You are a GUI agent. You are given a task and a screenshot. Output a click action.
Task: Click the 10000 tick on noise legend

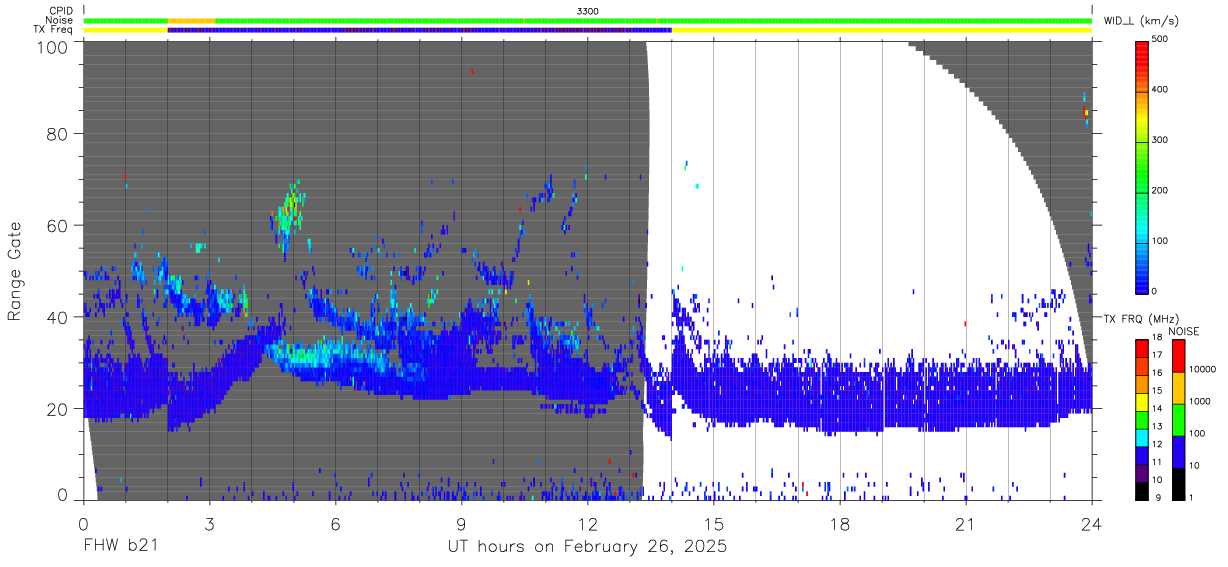pos(1204,370)
